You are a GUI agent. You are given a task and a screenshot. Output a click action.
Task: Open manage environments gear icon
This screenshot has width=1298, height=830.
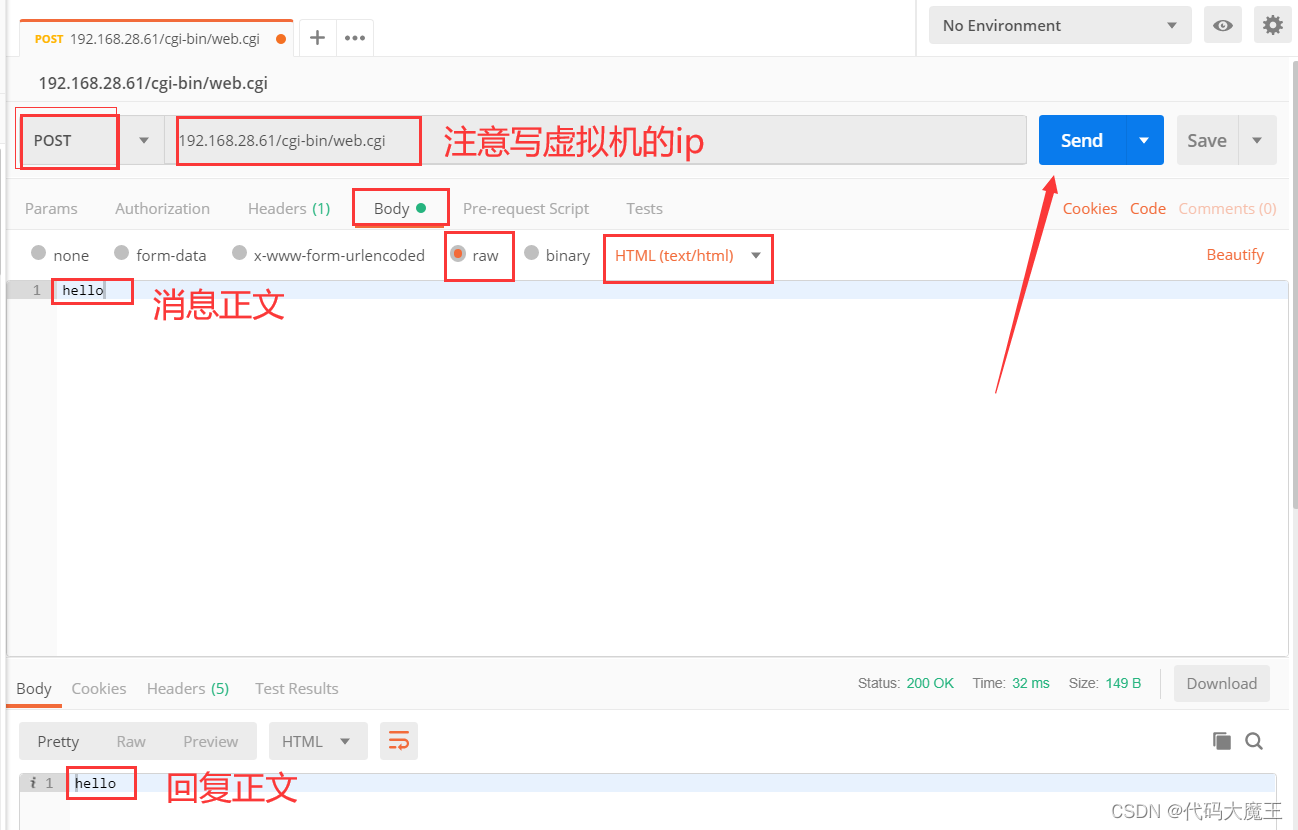[x=1273, y=26]
